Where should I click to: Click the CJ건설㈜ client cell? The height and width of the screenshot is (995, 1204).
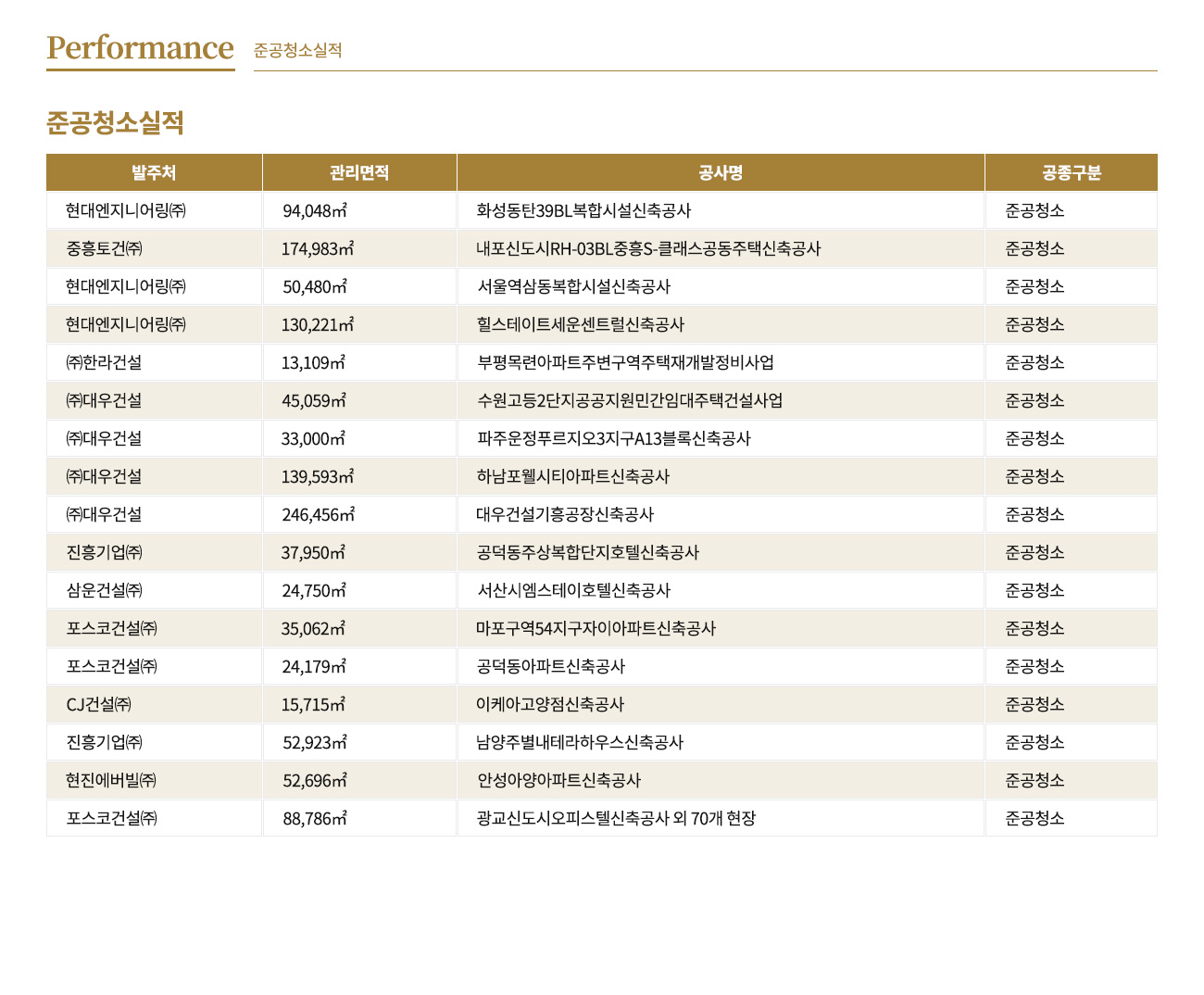click(98, 705)
